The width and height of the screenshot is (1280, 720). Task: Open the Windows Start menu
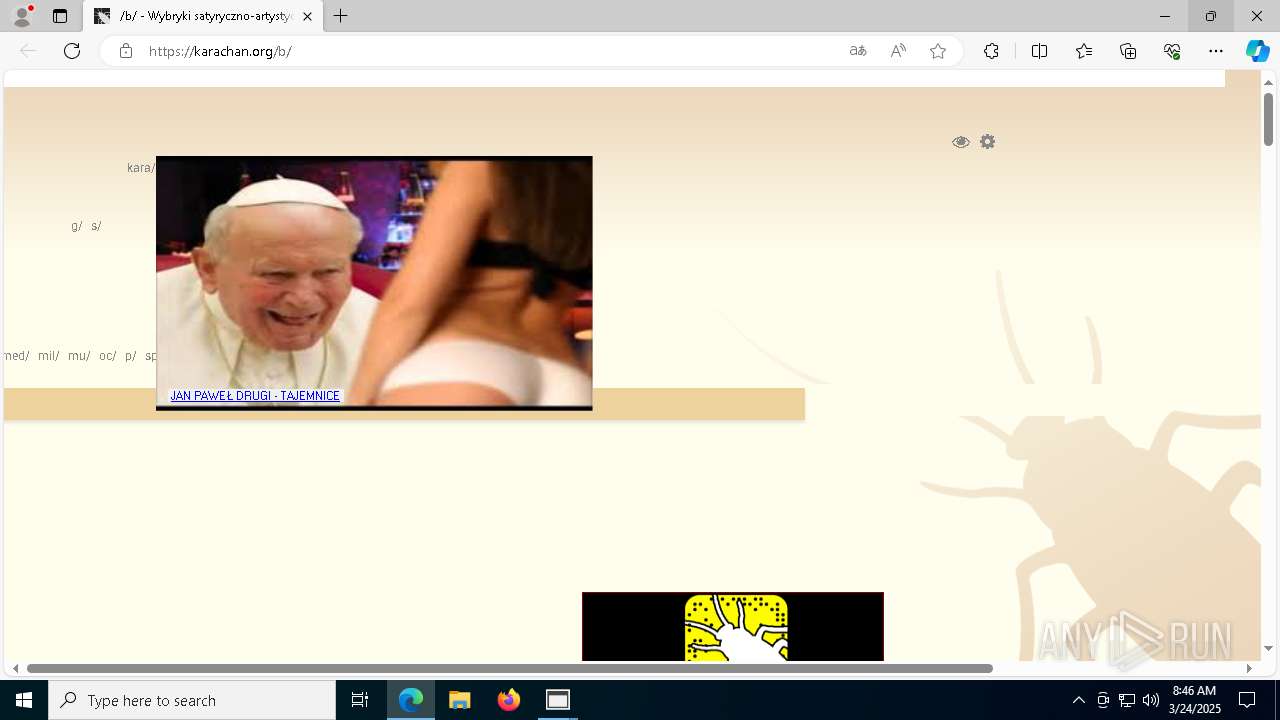[x=24, y=700]
